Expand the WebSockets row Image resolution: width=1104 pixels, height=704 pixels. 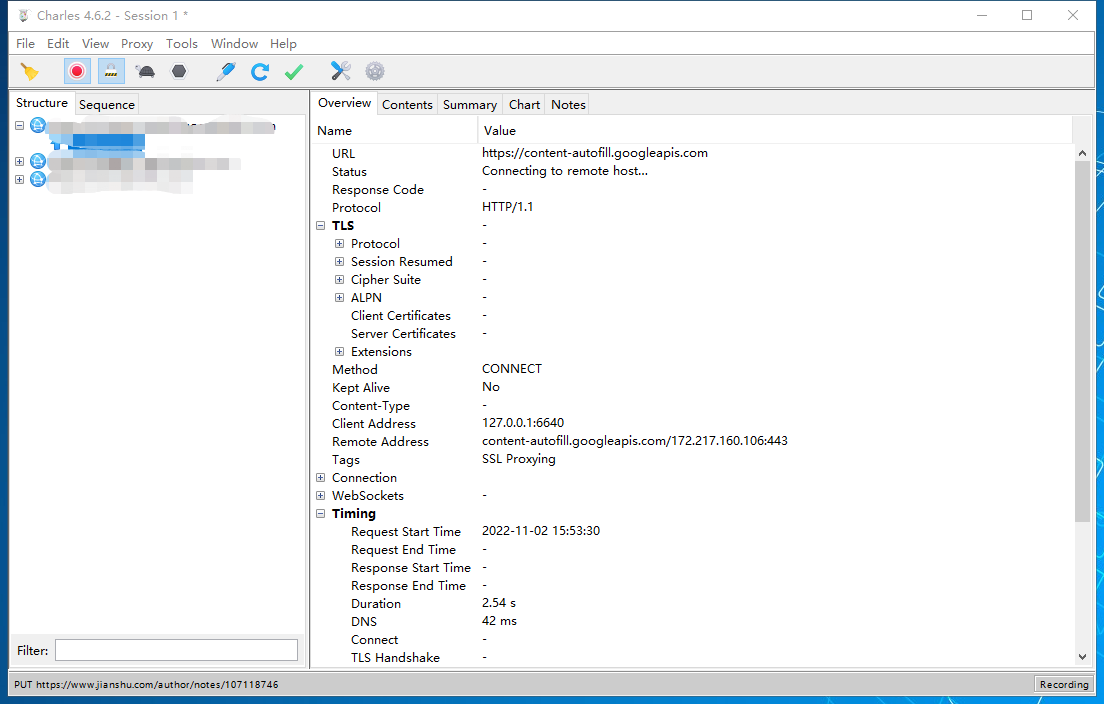320,496
